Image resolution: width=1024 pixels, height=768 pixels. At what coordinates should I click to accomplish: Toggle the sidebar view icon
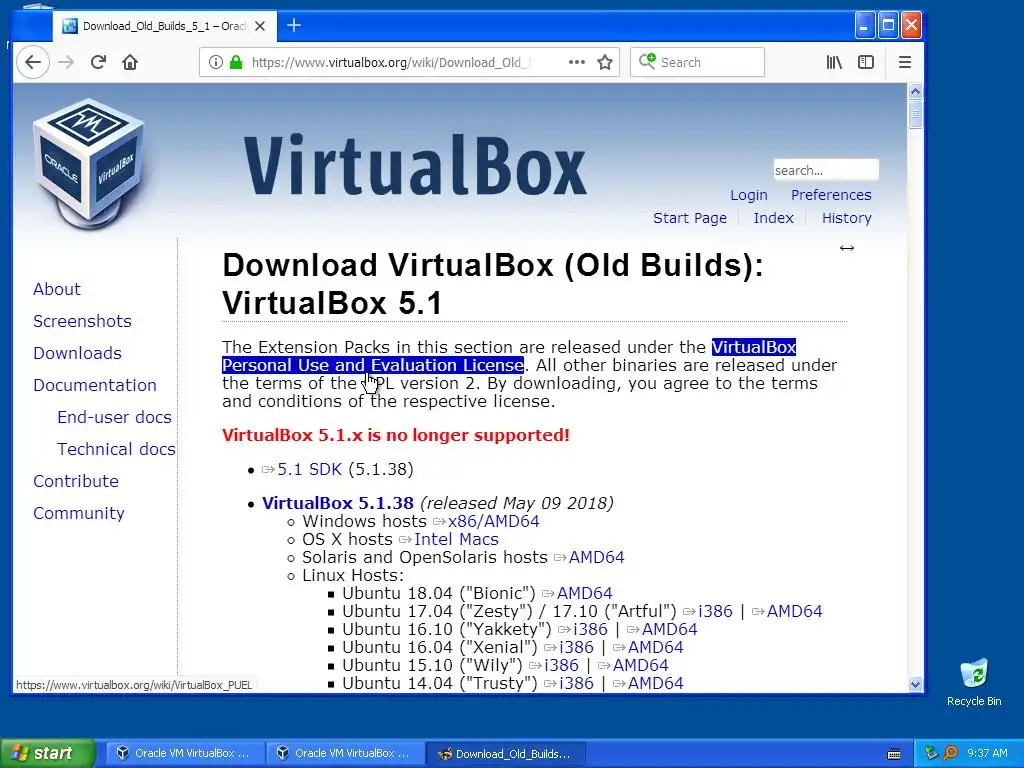(x=866, y=62)
